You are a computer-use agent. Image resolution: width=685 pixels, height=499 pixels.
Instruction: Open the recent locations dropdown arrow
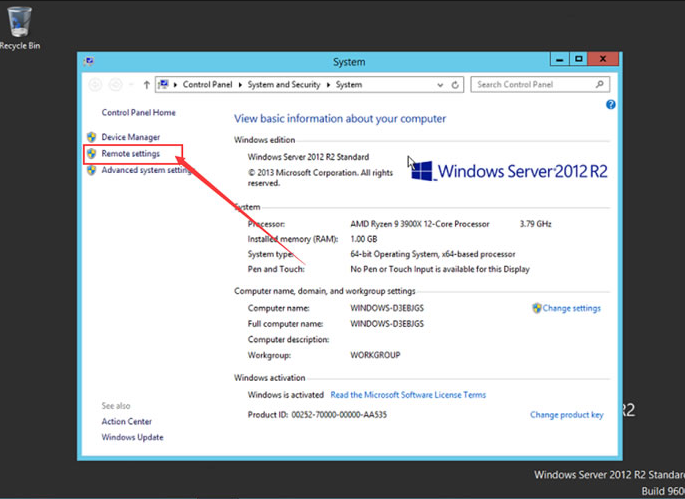131,85
